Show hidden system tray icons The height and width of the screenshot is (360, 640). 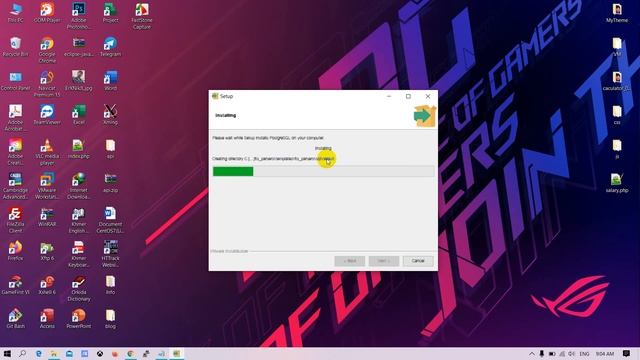click(531, 354)
